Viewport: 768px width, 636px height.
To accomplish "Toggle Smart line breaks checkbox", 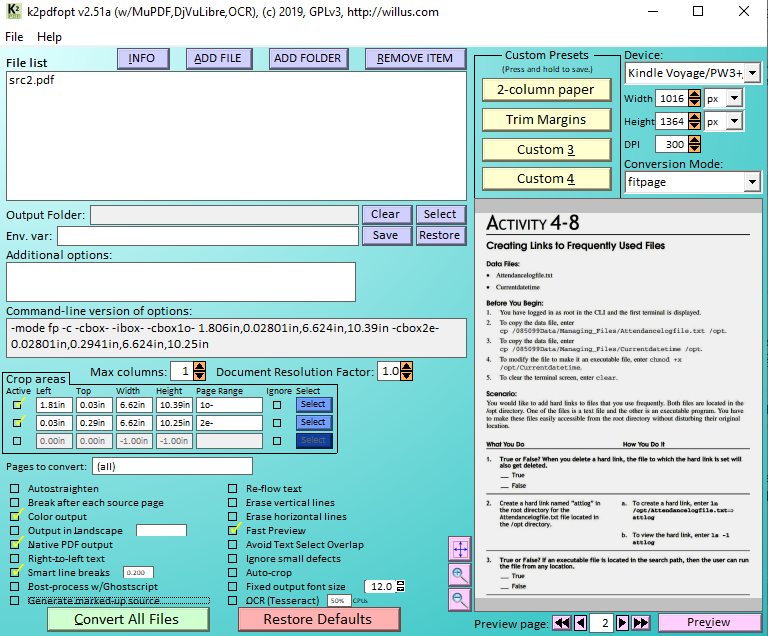I will tap(16, 572).
